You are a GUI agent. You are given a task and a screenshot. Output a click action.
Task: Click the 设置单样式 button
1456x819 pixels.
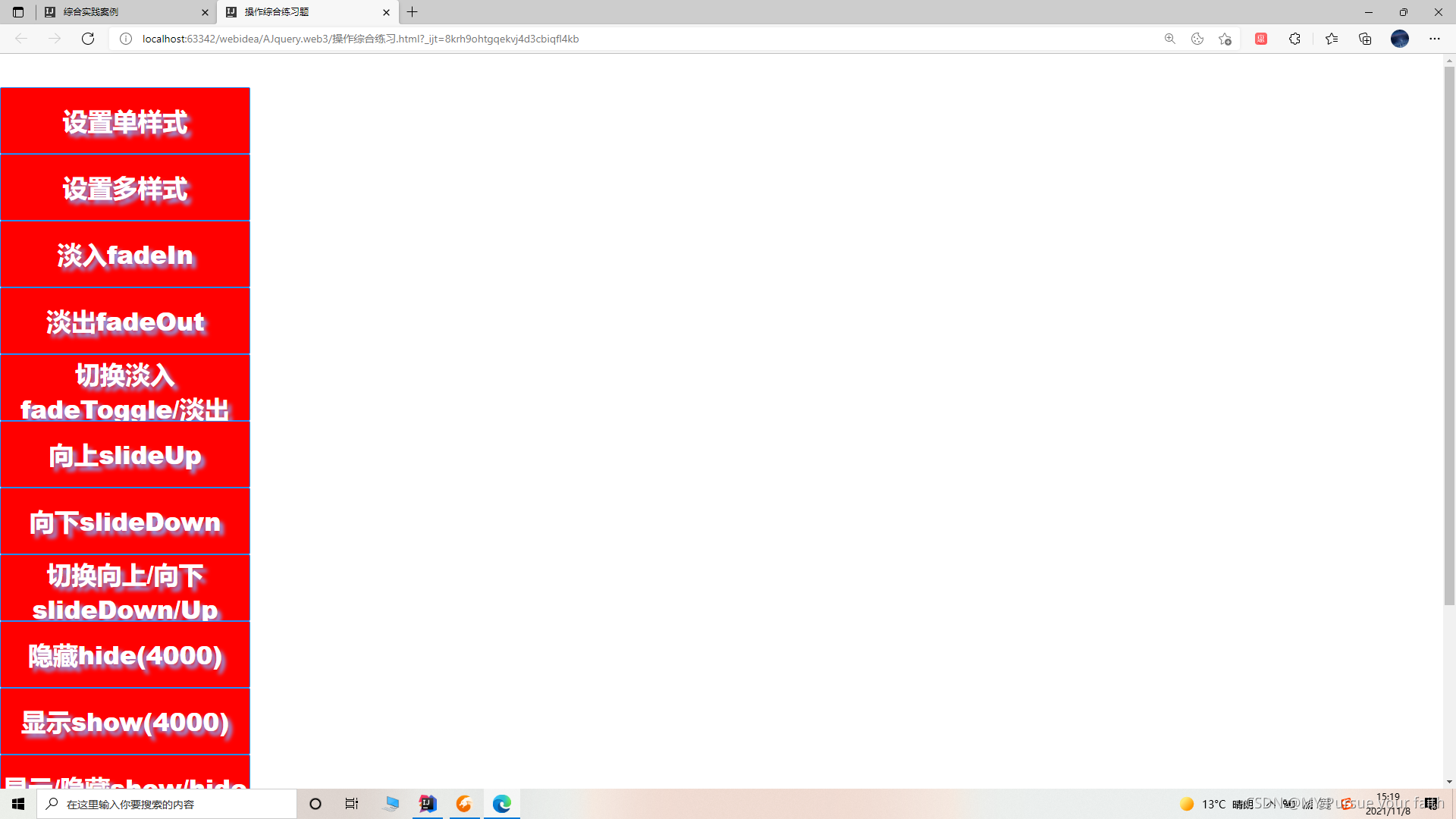125,121
